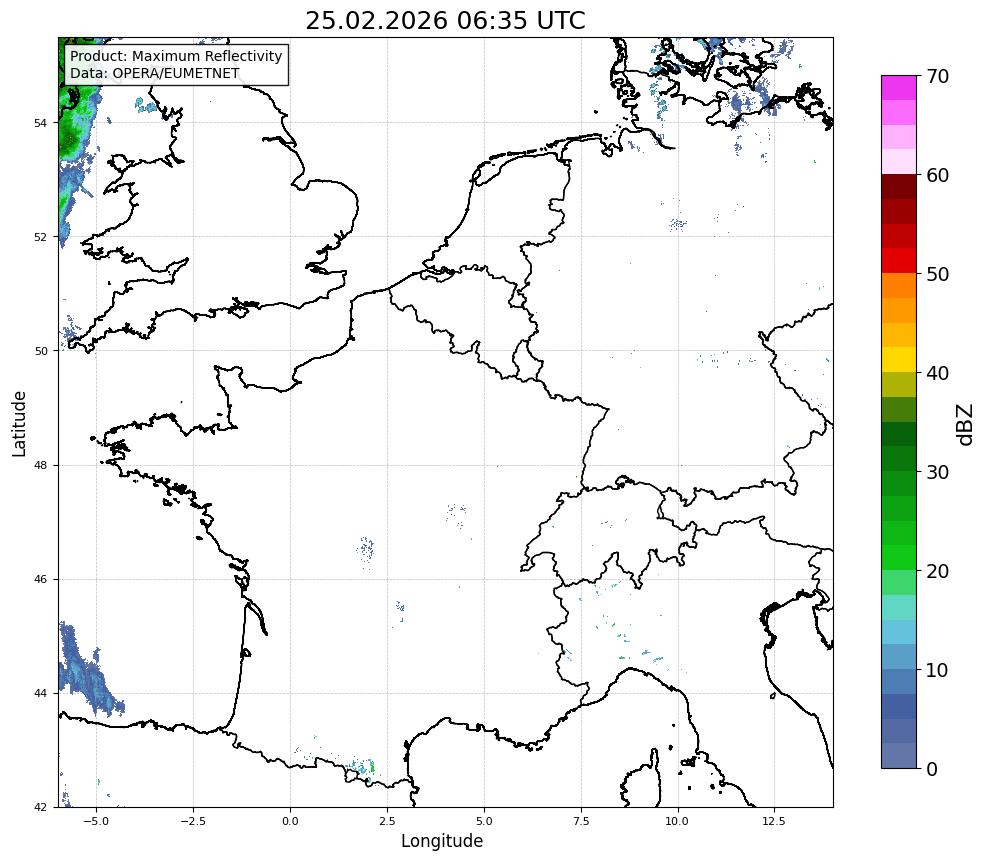
Task: Click the longitude tick label 0.0
Action: tap(290, 821)
